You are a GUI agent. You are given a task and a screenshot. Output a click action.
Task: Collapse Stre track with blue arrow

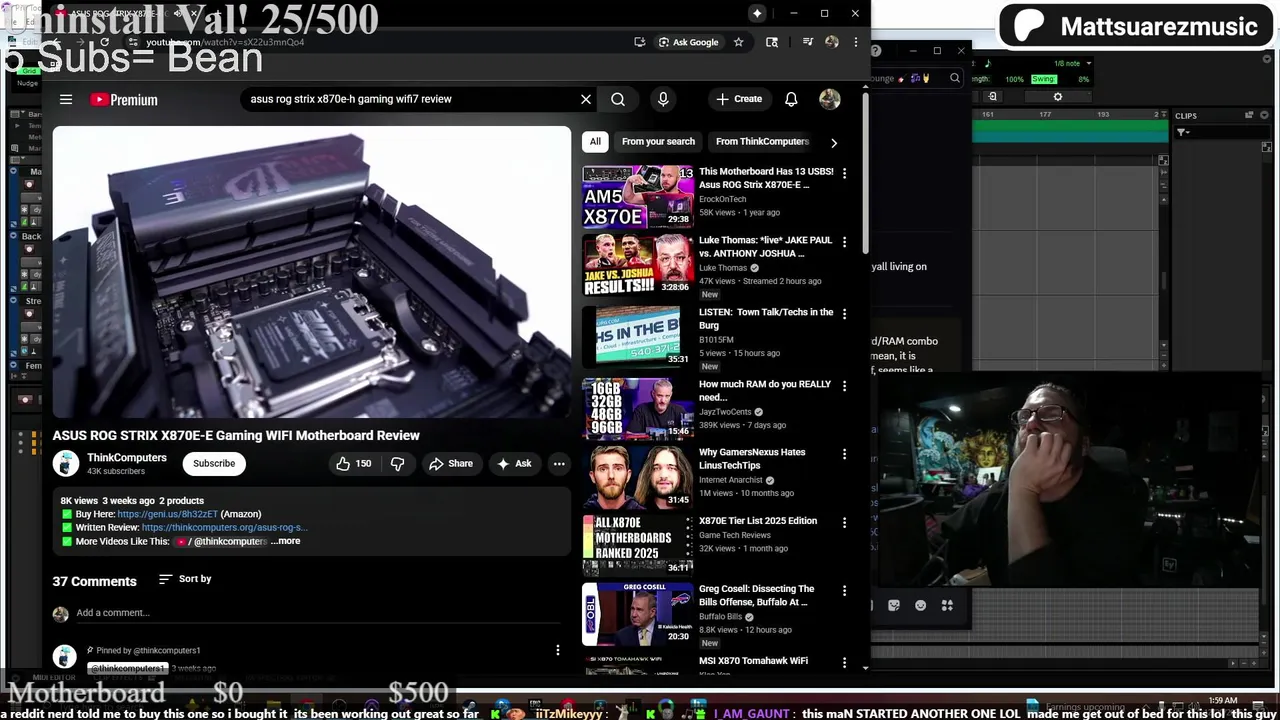(13, 300)
